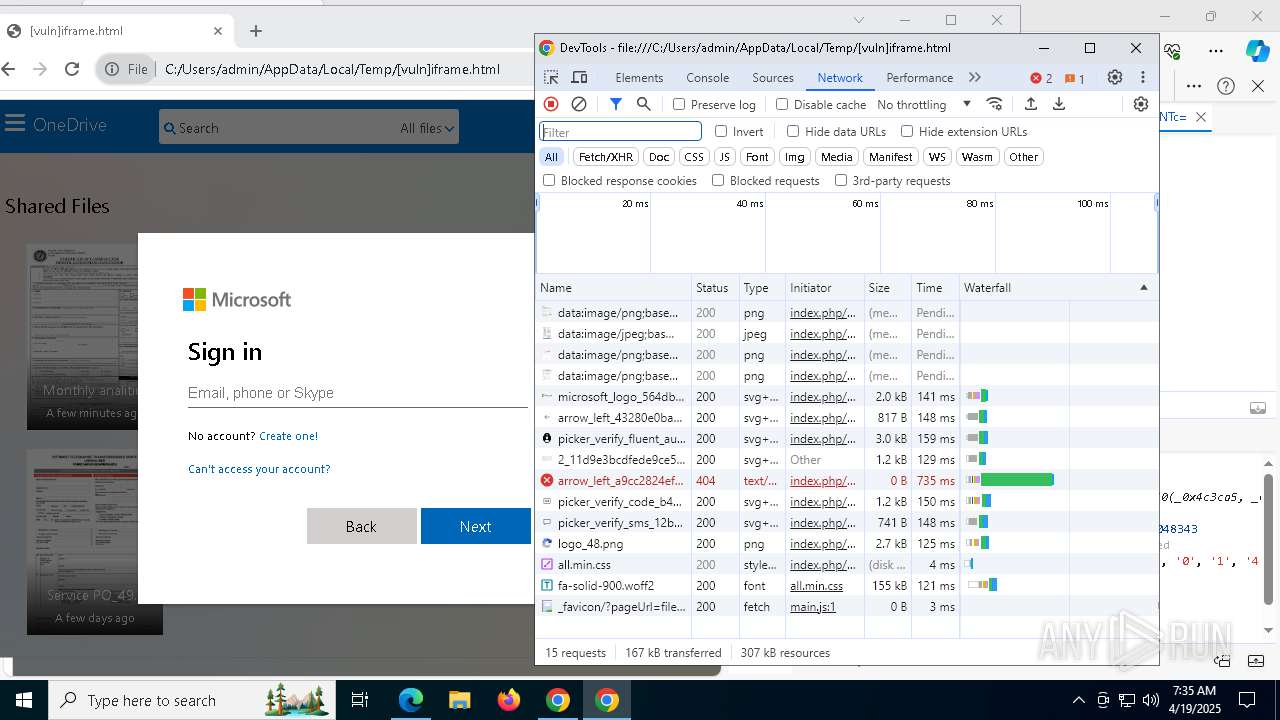This screenshot has width=1280, height=720.
Task: Open File Explorer from taskbar
Action: (x=460, y=700)
